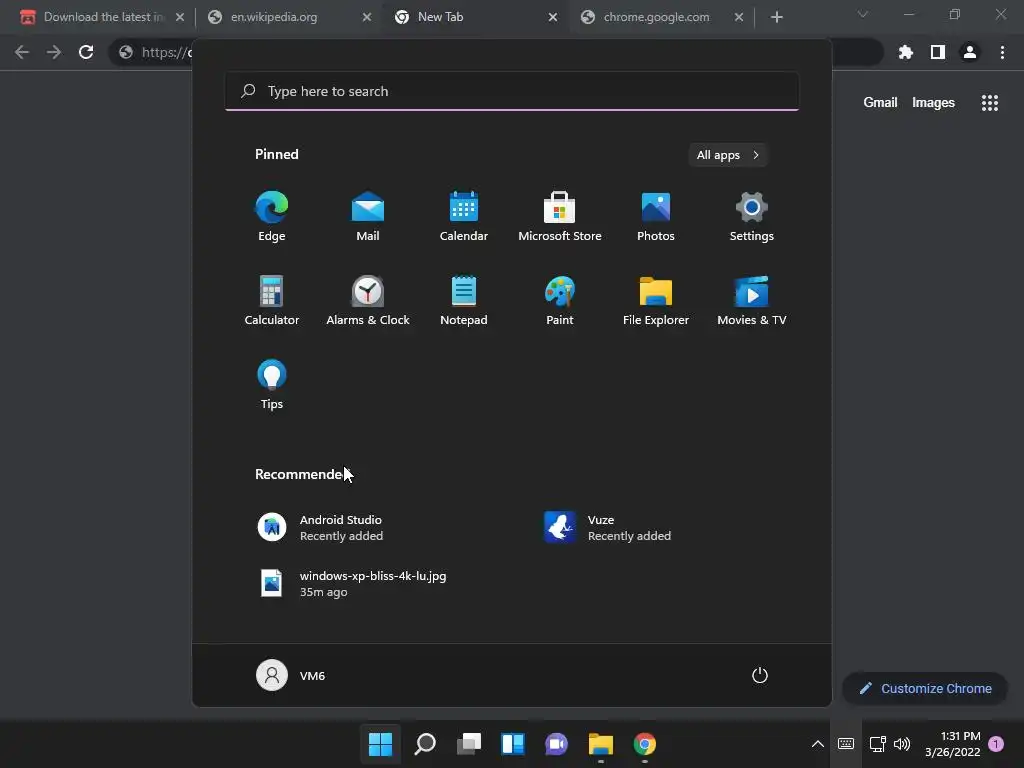Launch Notepad from pinned apps
1024x768 pixels.
(x=464, y=300)
